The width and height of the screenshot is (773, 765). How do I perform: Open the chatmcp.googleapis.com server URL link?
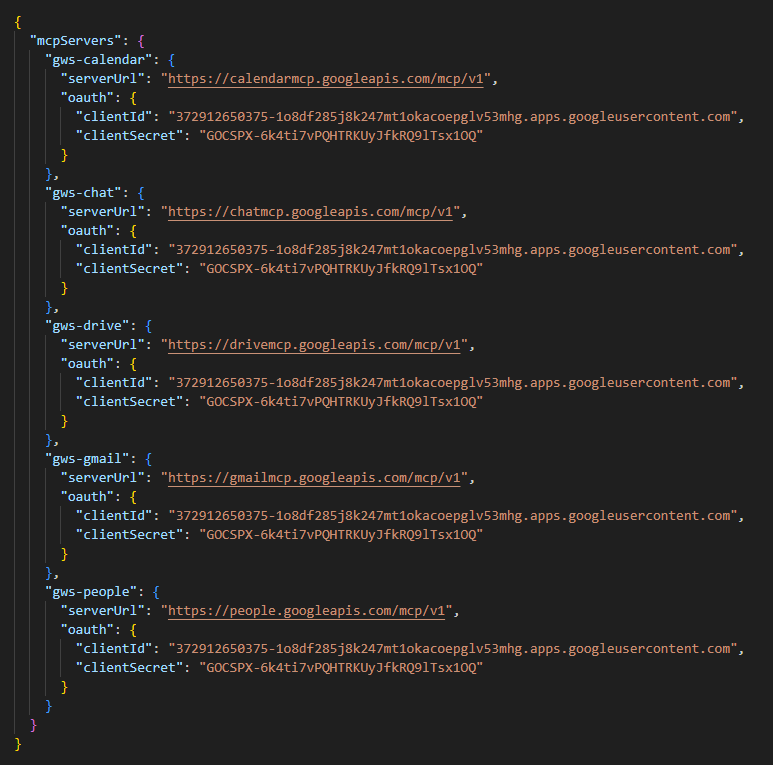pos(310,212)
